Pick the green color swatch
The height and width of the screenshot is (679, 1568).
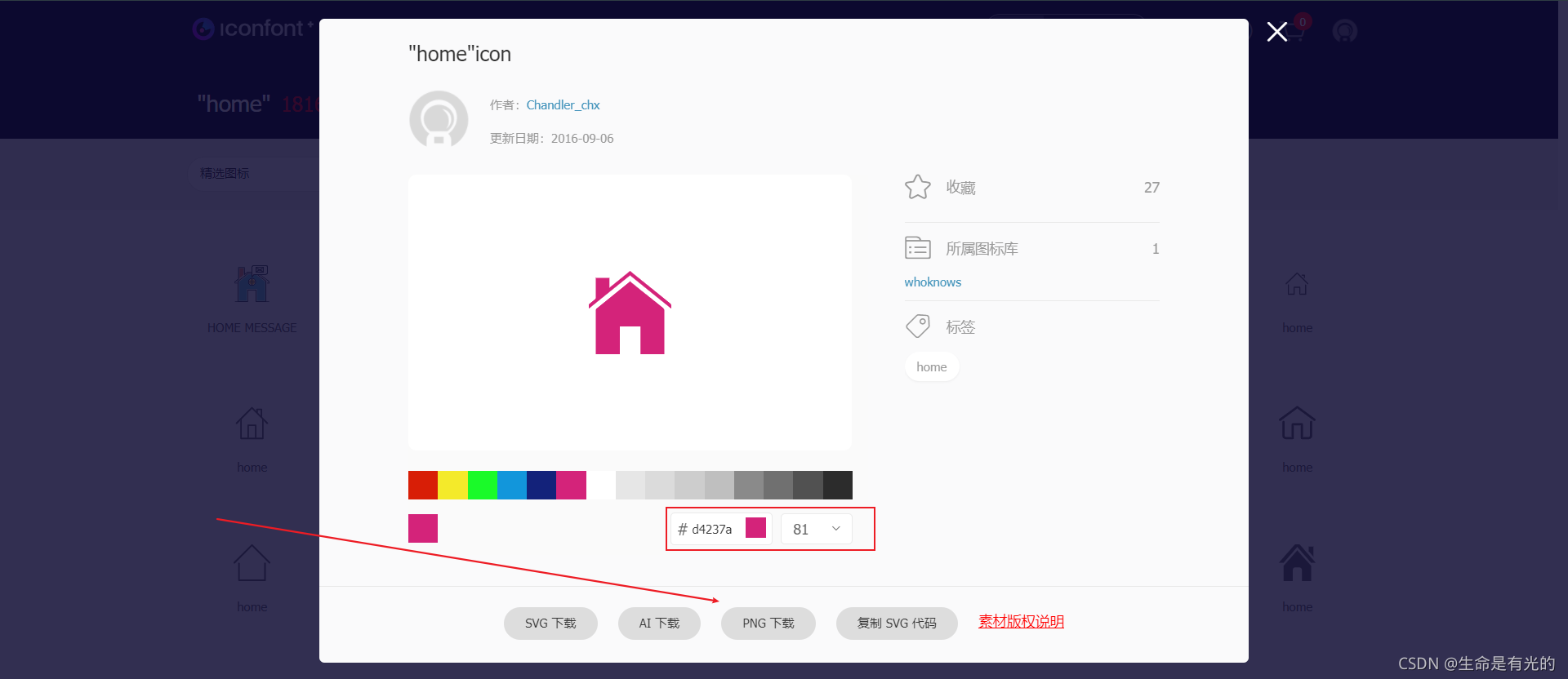(x=483, y=485)
